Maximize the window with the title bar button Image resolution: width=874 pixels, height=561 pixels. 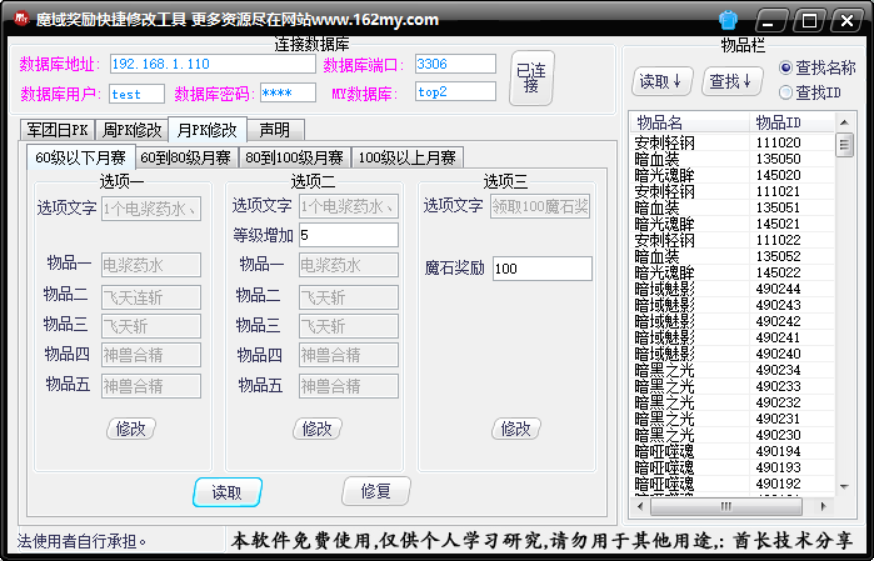[x=809, y=20]
